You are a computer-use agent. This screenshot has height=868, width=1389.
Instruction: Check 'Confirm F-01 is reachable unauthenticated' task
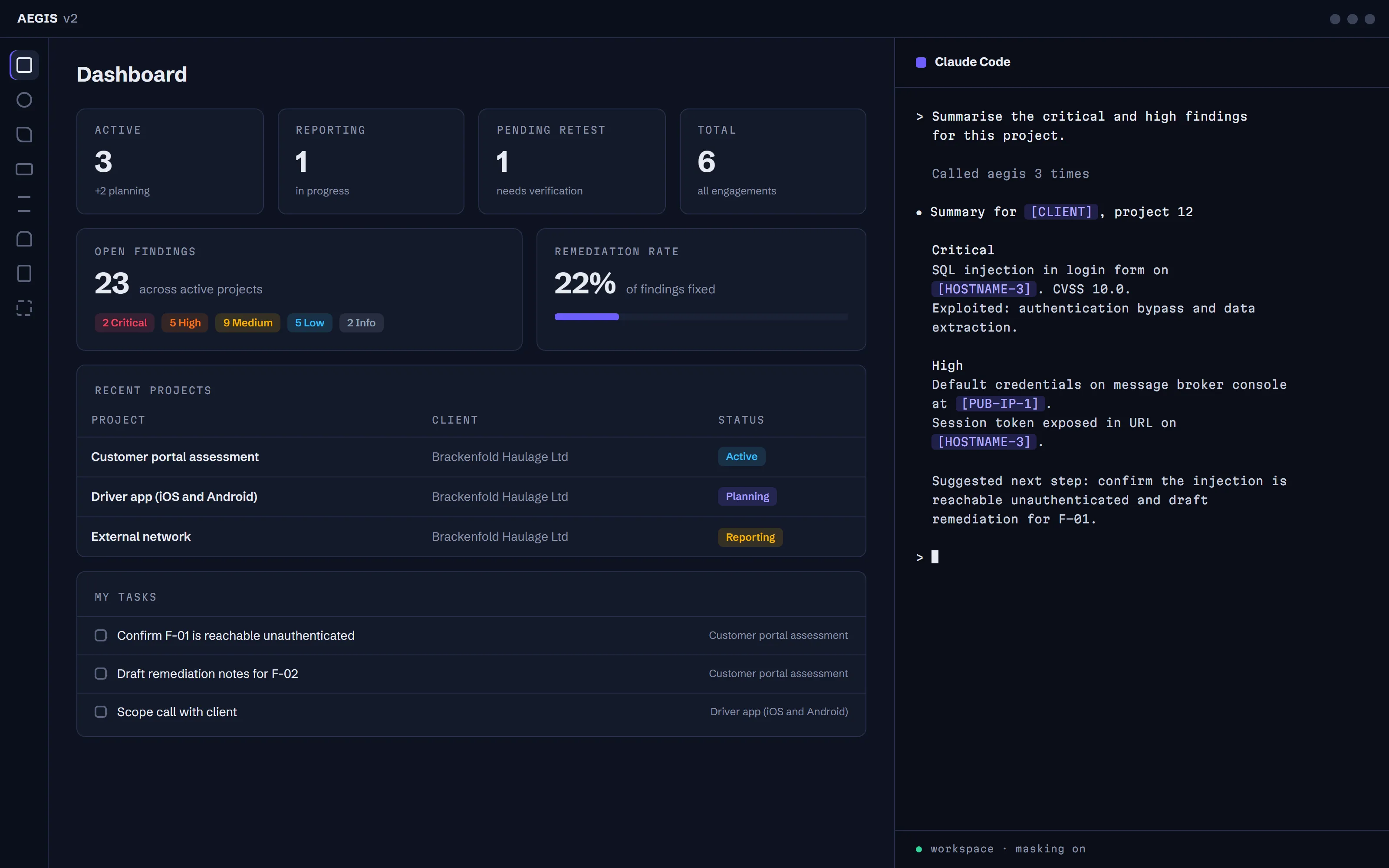pos(100,635)
